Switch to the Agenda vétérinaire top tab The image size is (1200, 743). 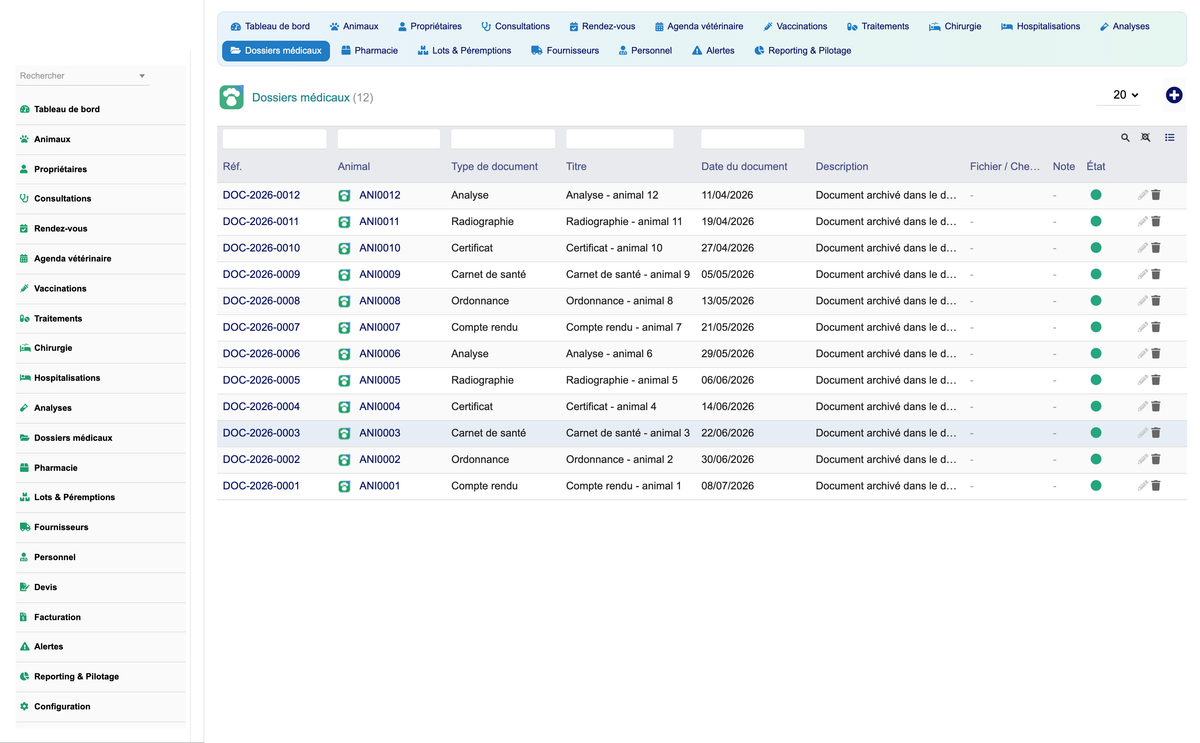(x=699, y=26)
